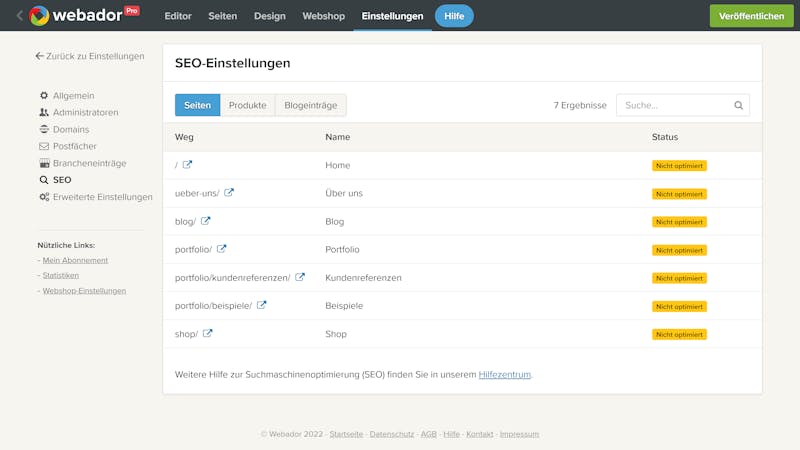800x450 pixels.
Task: Open Domains settings in sidebar
Action: tap(70, 130)
